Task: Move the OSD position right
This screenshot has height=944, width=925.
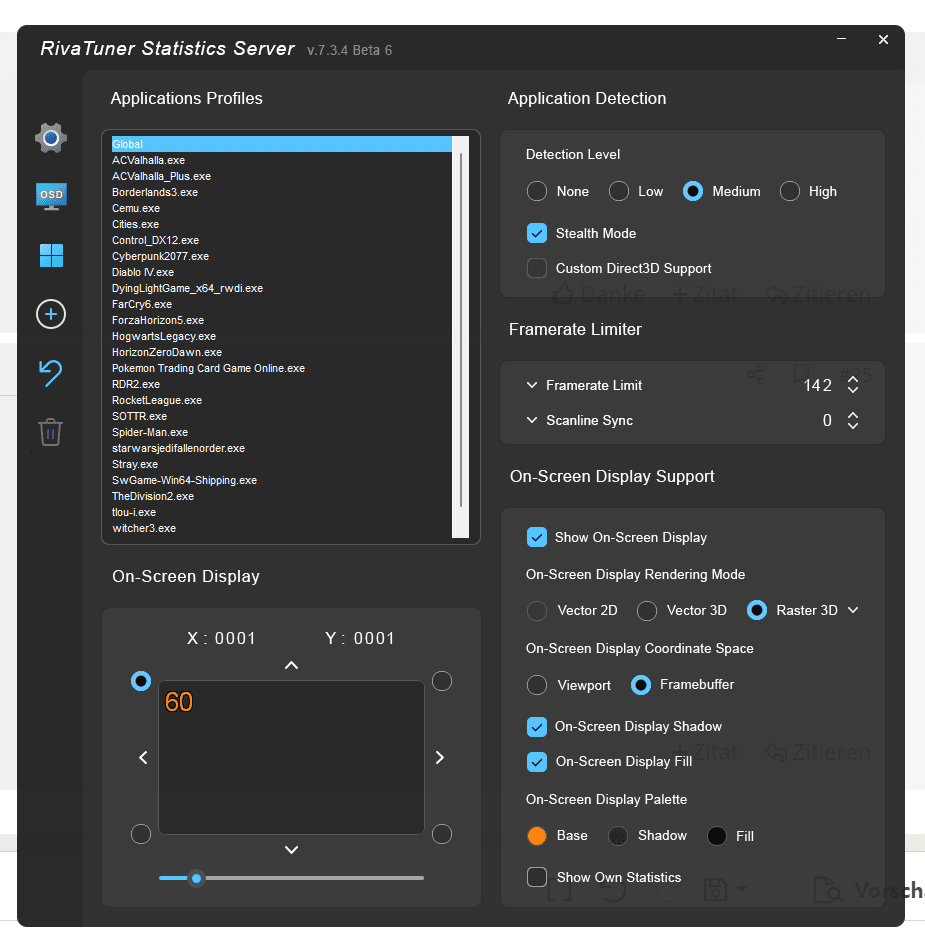Action: point(440,758)
